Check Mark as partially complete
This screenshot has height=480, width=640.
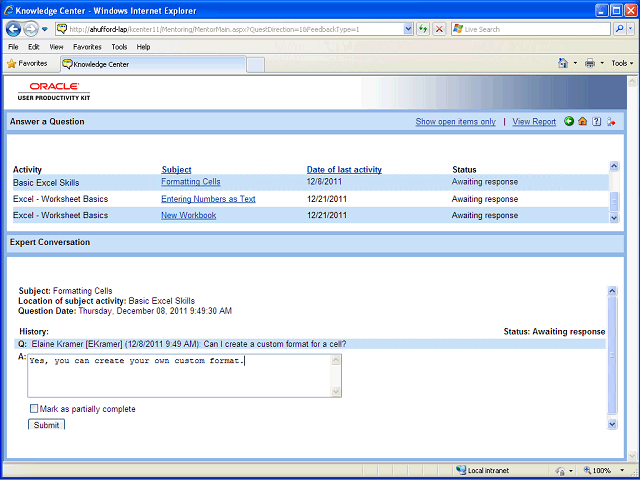pyautogui.click(x=34, y=409)
